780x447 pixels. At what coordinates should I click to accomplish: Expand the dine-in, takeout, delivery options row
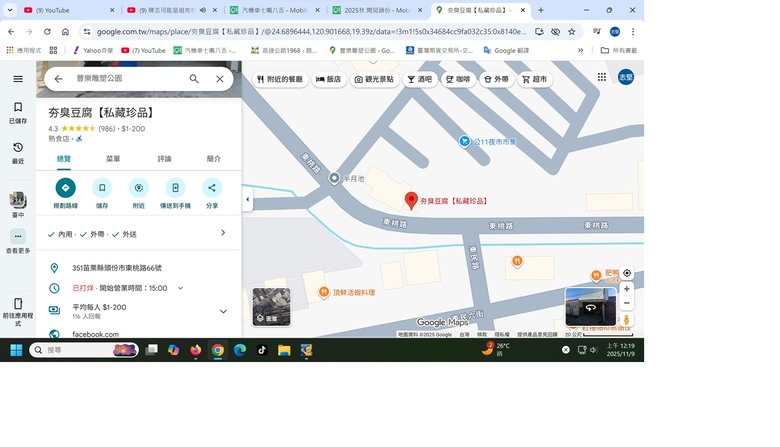[x=138, y=234]
